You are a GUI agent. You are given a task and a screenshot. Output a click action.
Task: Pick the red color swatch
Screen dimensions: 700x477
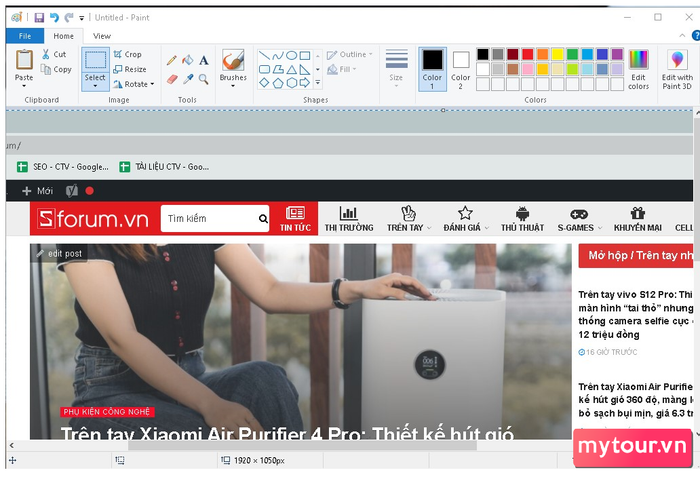click(x=528, y=54)
